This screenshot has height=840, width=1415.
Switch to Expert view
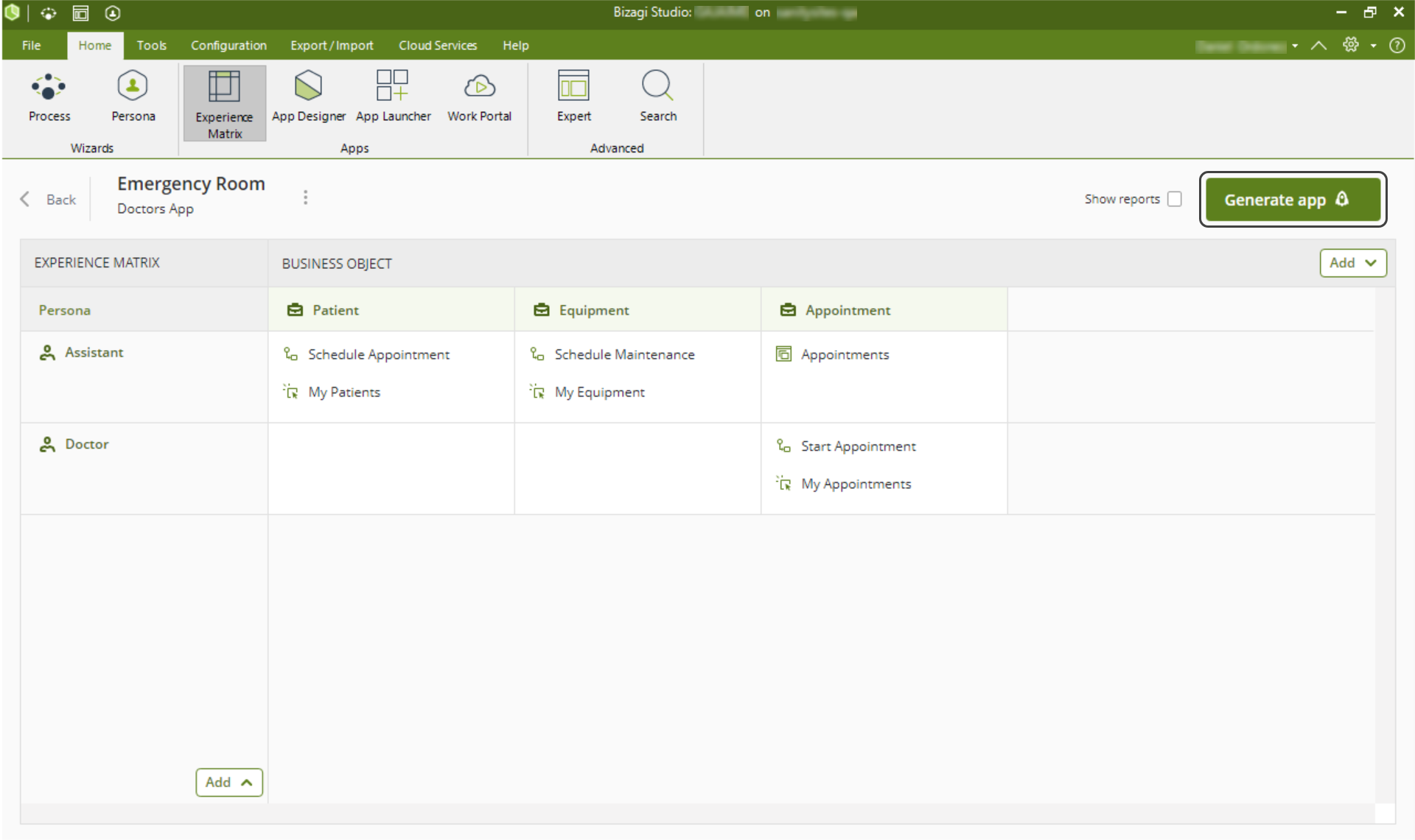click(x=573, y=98)
